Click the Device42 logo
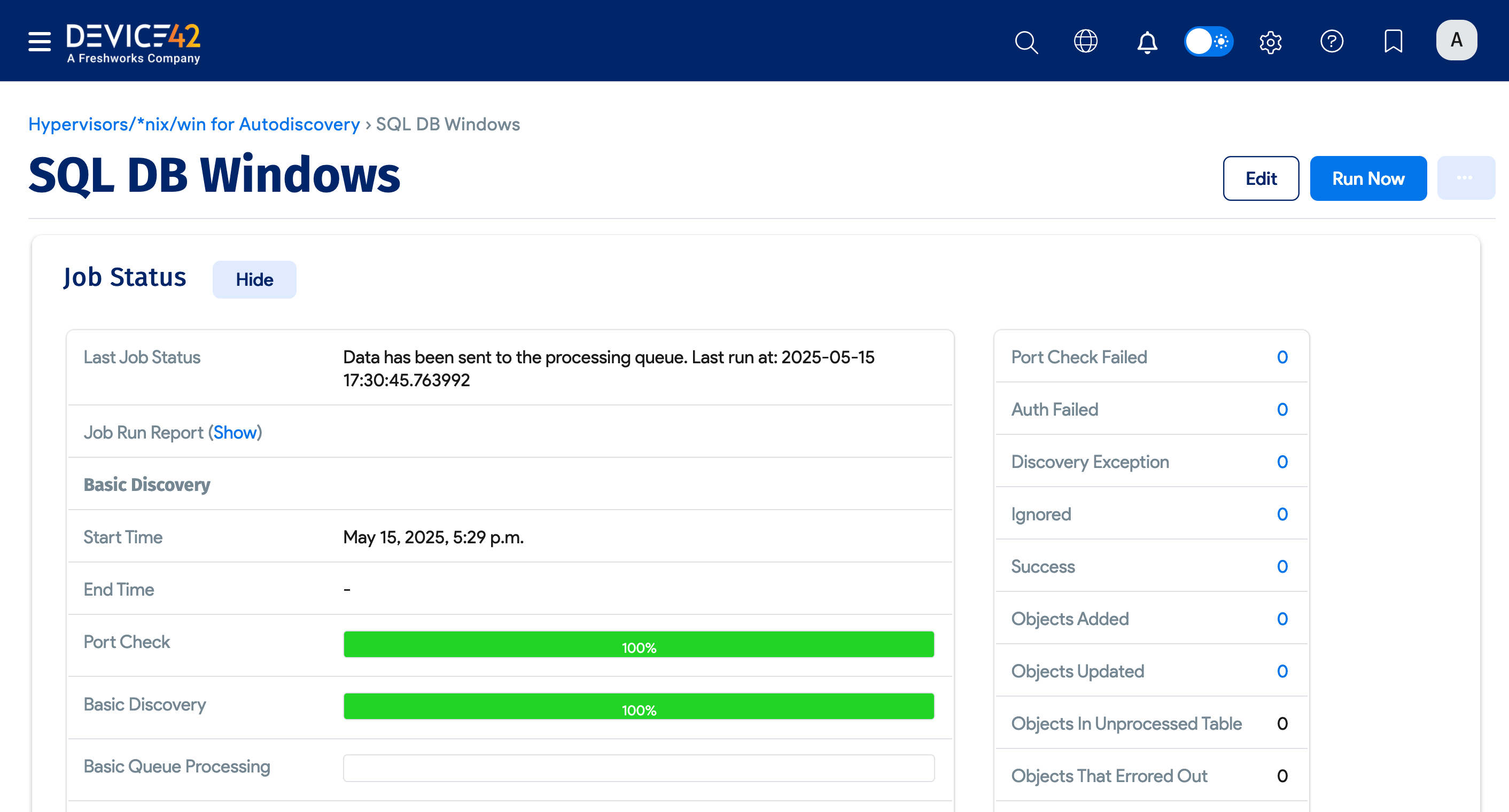This screenshot has width=1509, height=812. [133, 41]
